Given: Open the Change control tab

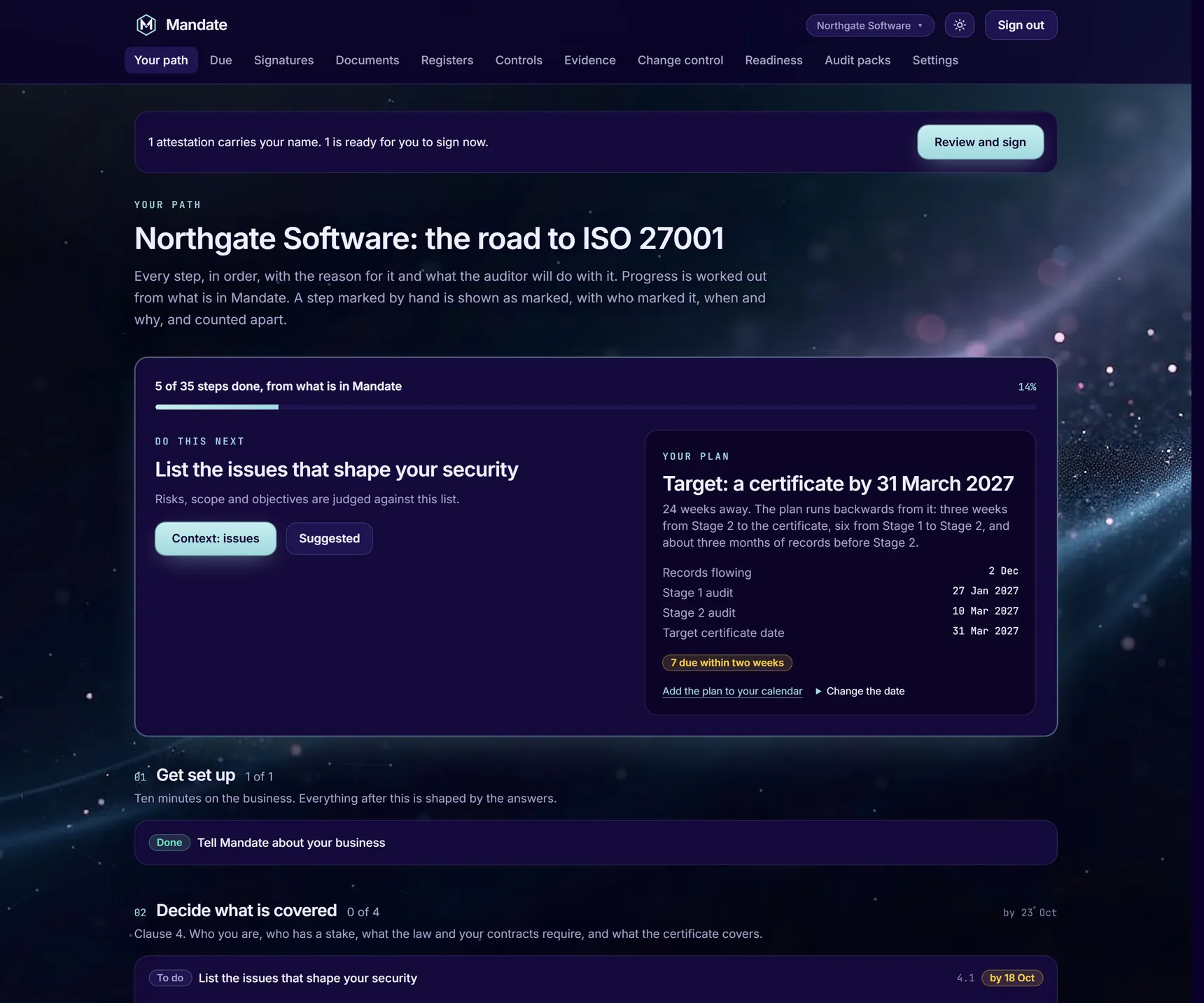Looking at the screenshot, I should tap(680, 60).
